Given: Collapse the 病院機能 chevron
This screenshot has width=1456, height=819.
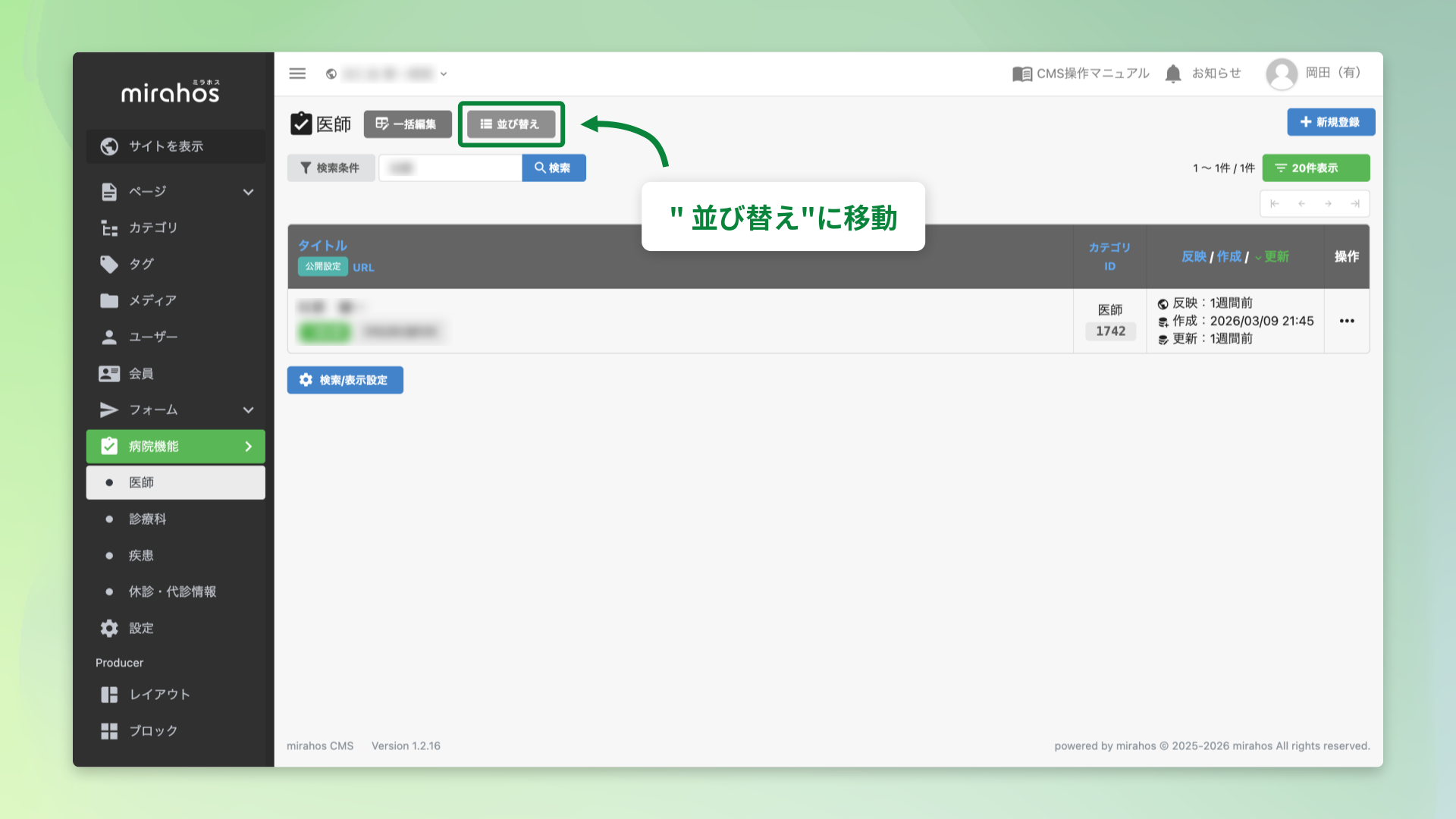Looking at the screenshot, I should tap(248, 447).
